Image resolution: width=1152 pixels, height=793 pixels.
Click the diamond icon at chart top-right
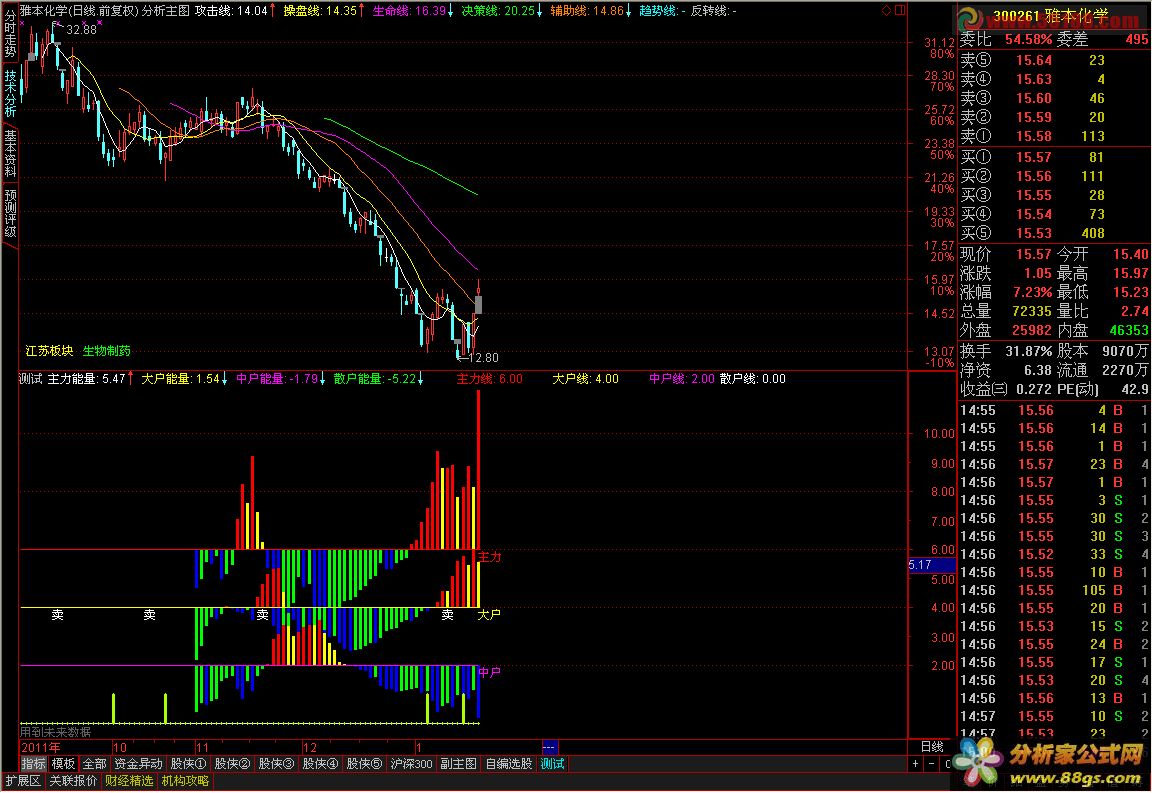[x=886, y=10]
